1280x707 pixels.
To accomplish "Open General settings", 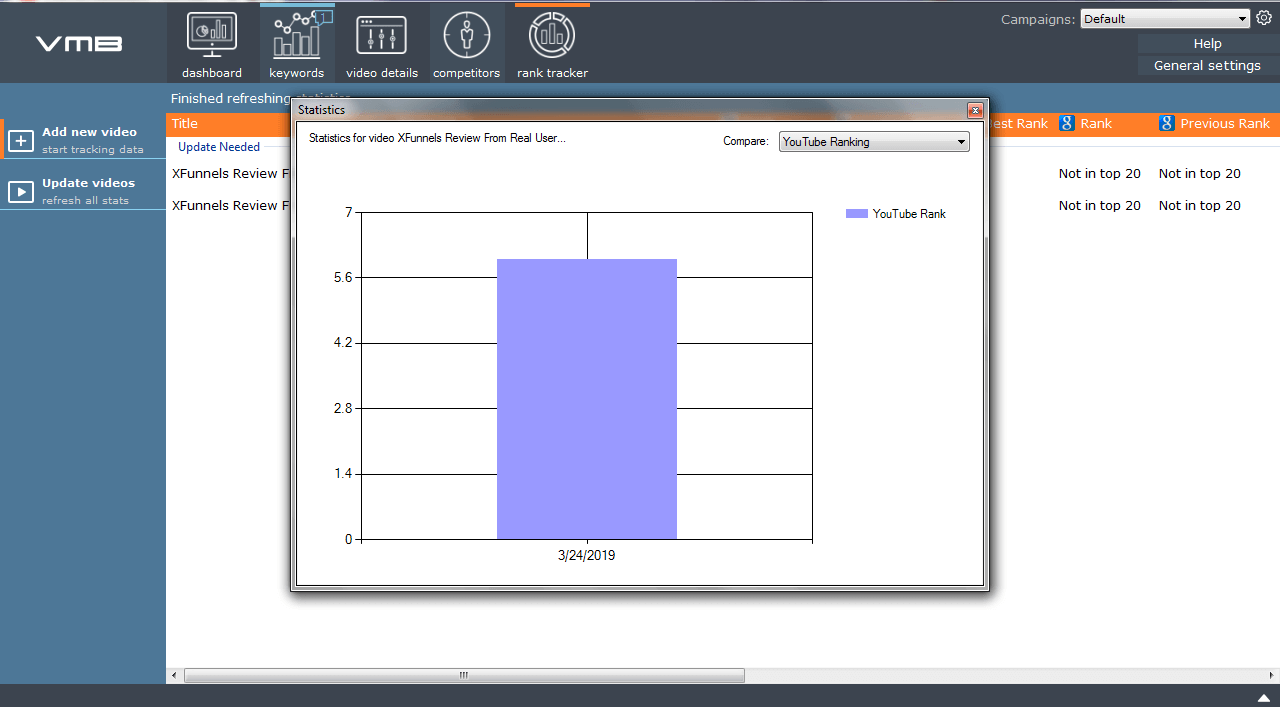I will coord(1207,65).
